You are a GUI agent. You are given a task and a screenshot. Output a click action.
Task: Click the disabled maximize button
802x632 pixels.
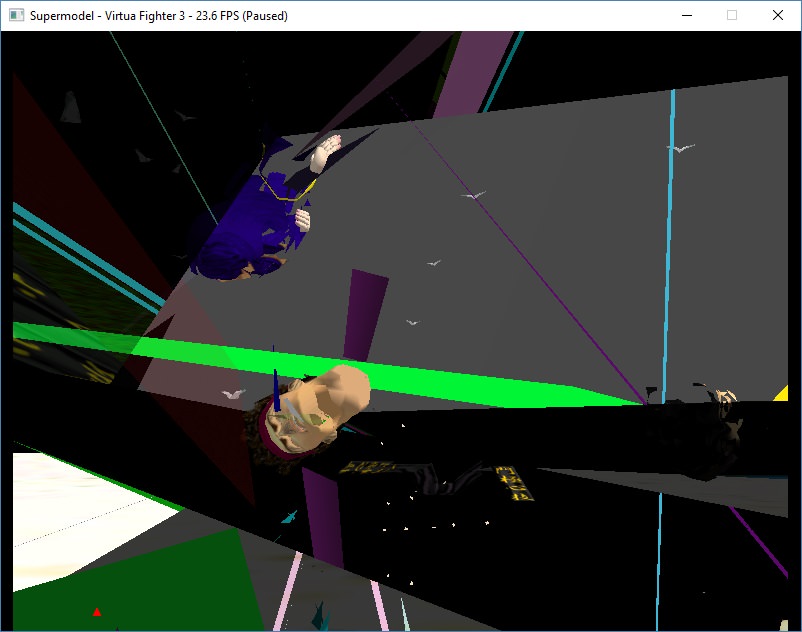coord(732,15)
